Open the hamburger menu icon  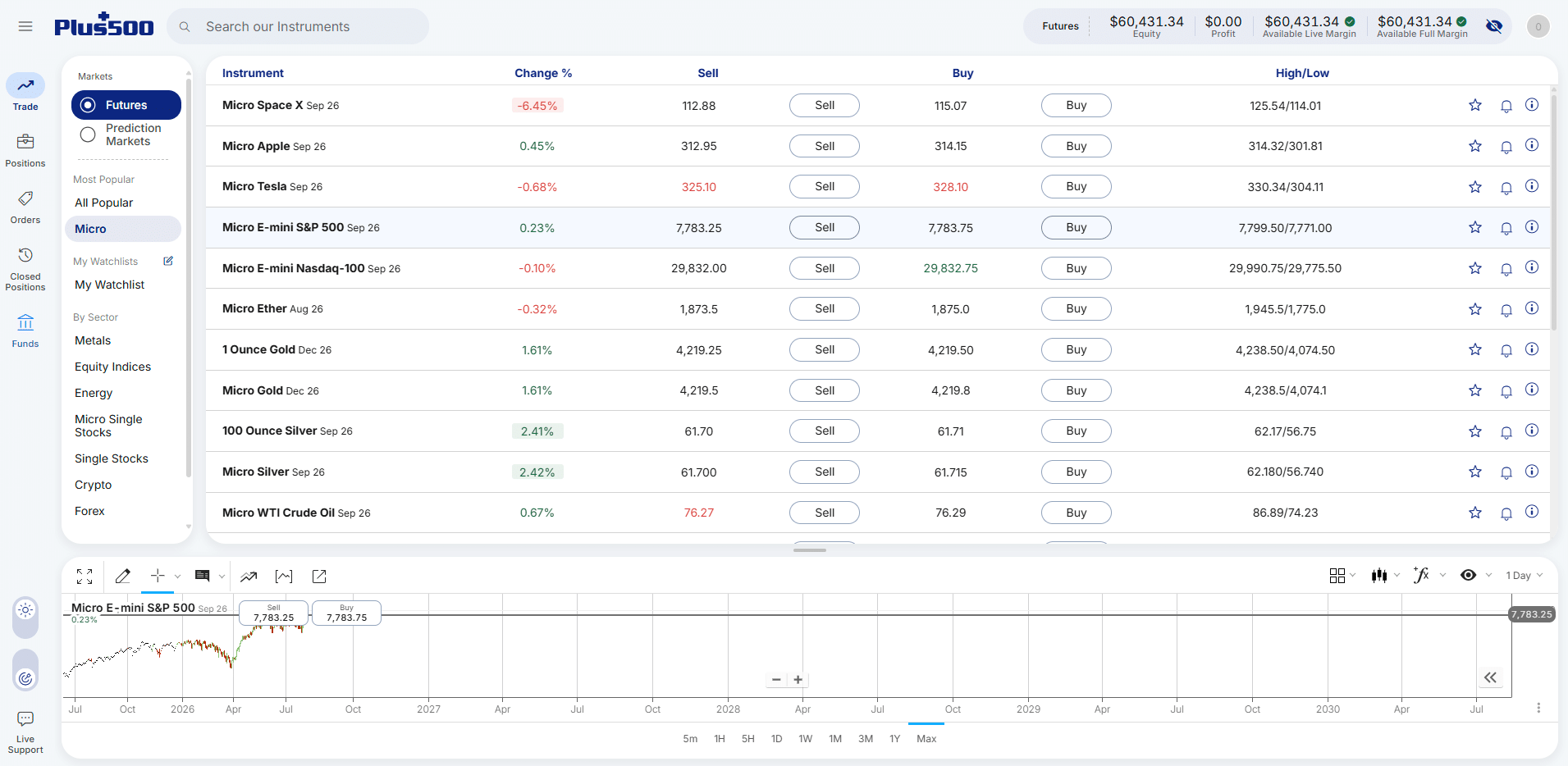tap(25, 26)
